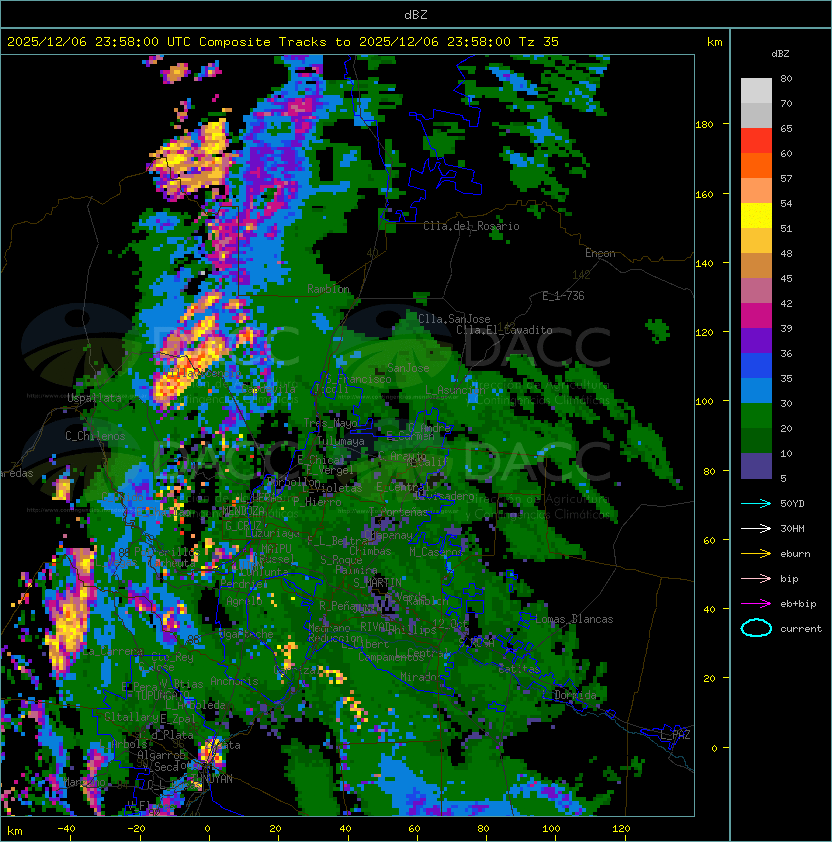Click the Uspallata place label
The width and height of the screenshot is (832, 842).
pos(94,398)
